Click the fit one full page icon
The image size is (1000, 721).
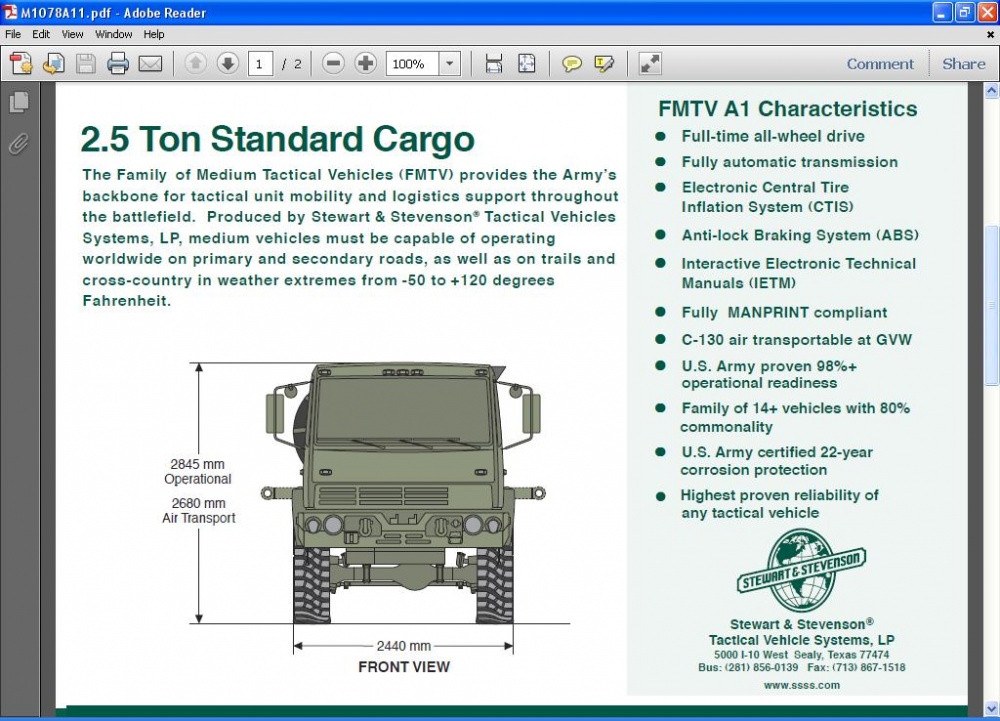[527, 64]
